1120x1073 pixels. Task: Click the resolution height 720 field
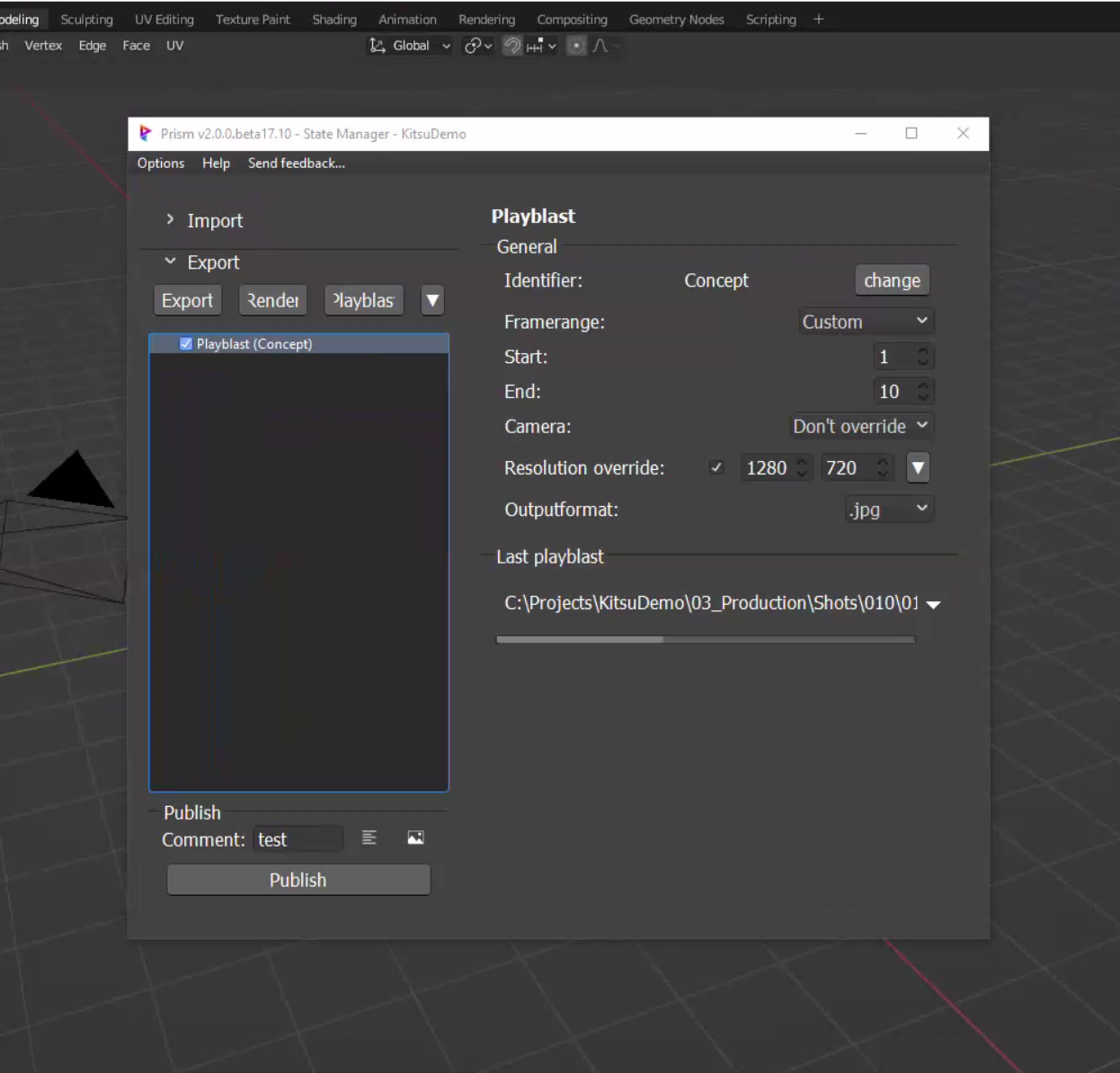coord(857,467)
